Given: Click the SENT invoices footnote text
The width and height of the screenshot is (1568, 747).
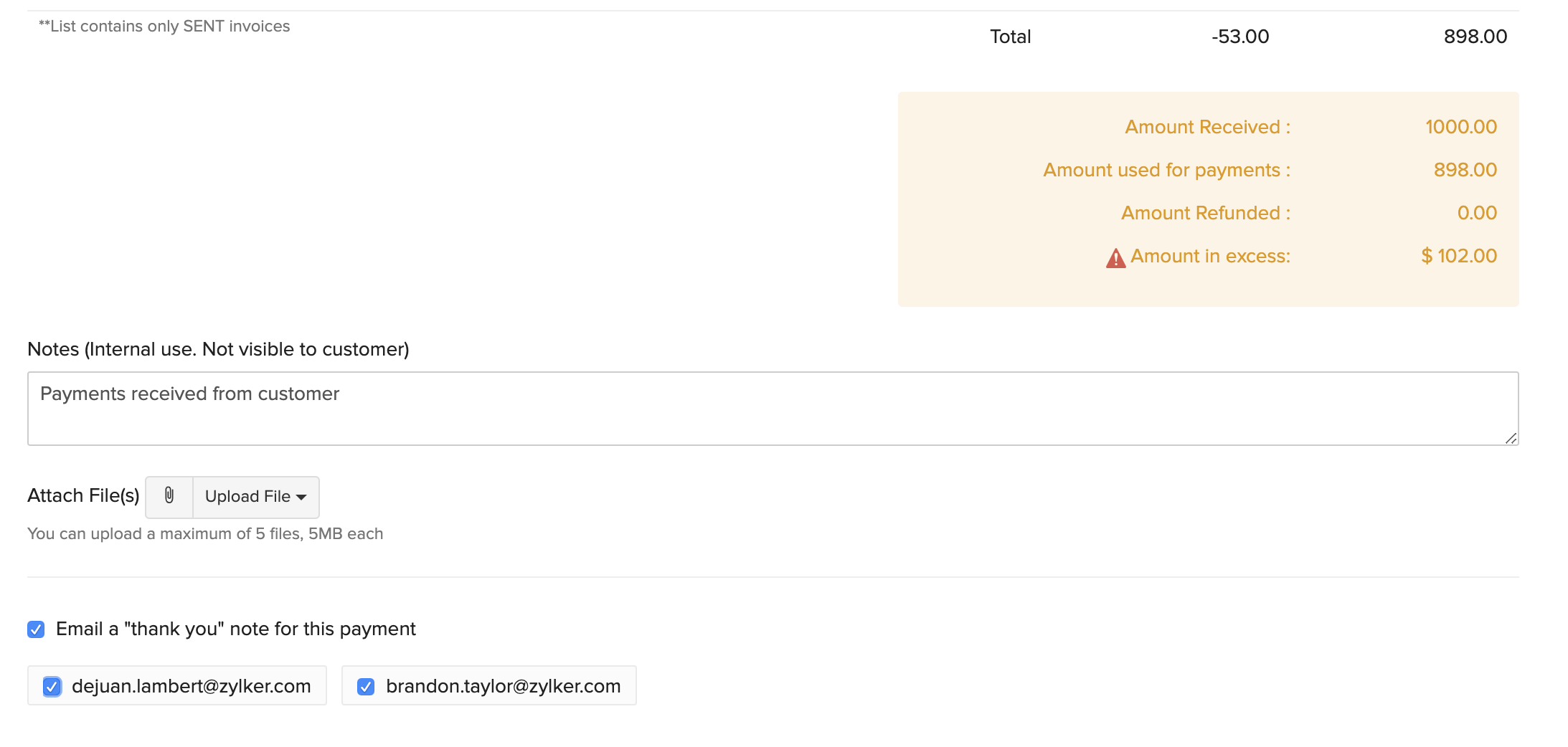Looking at the screenshot, I should [x=164, y=27].
